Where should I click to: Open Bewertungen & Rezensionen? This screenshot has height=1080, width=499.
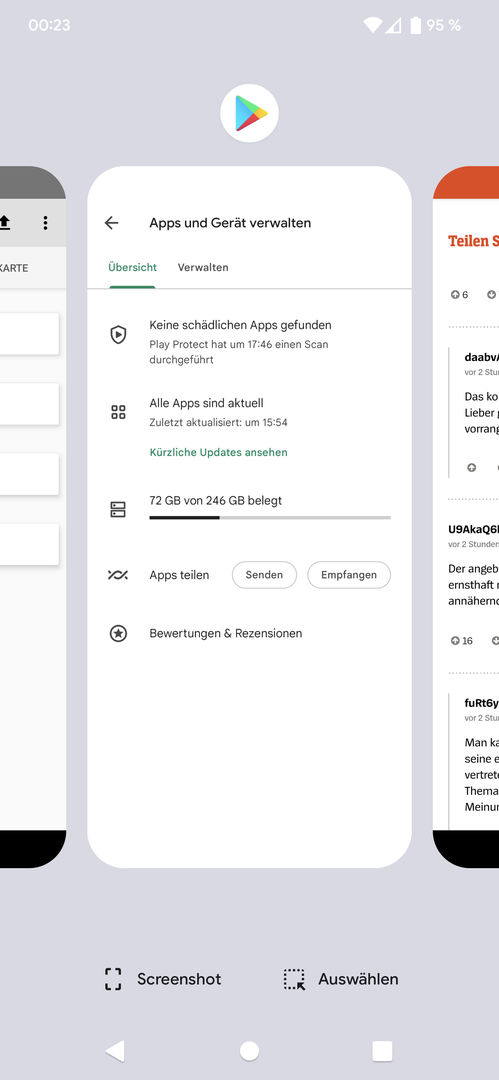(225, 633)
